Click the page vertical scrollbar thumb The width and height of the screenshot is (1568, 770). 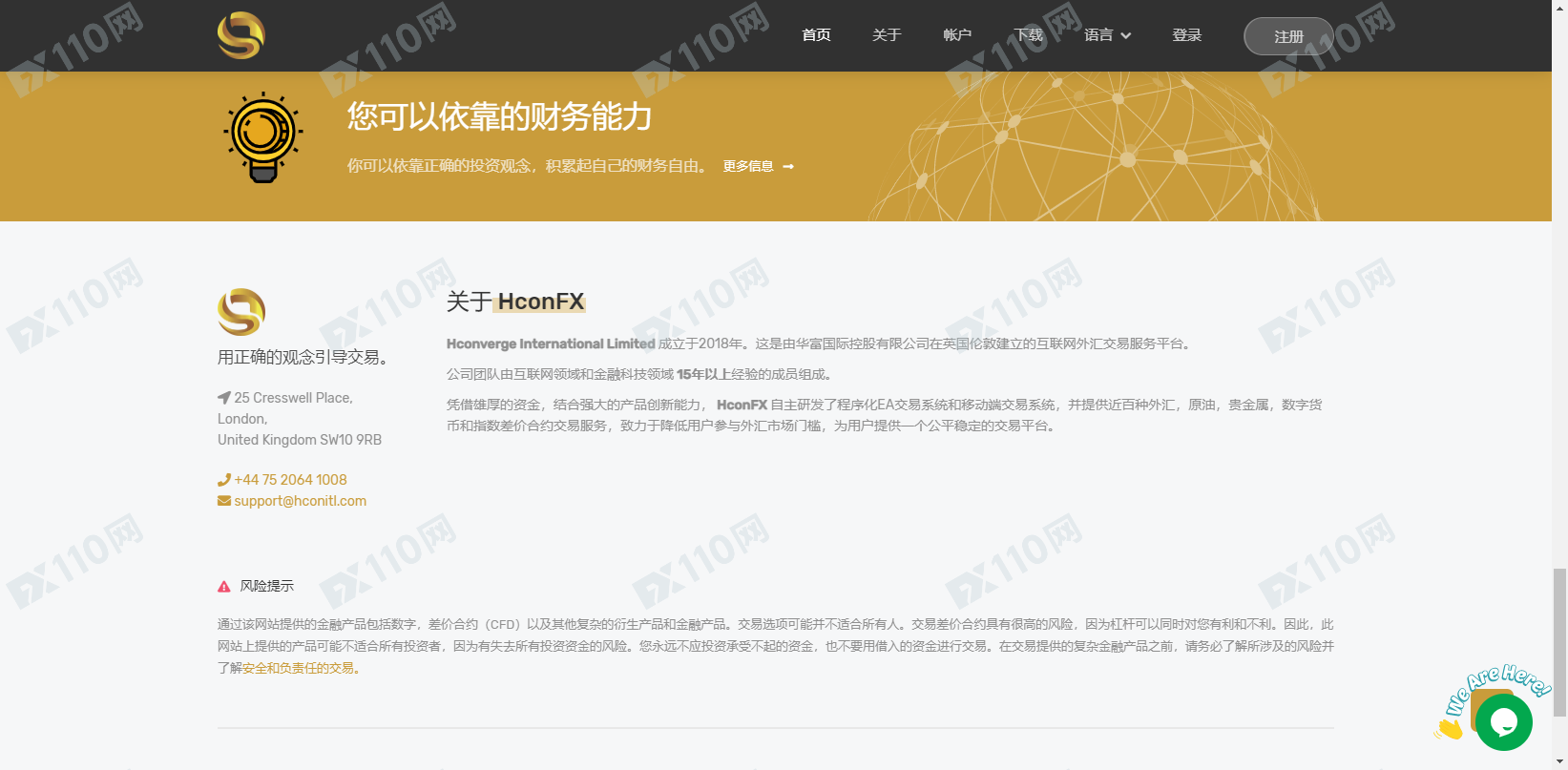(1559, 641)
